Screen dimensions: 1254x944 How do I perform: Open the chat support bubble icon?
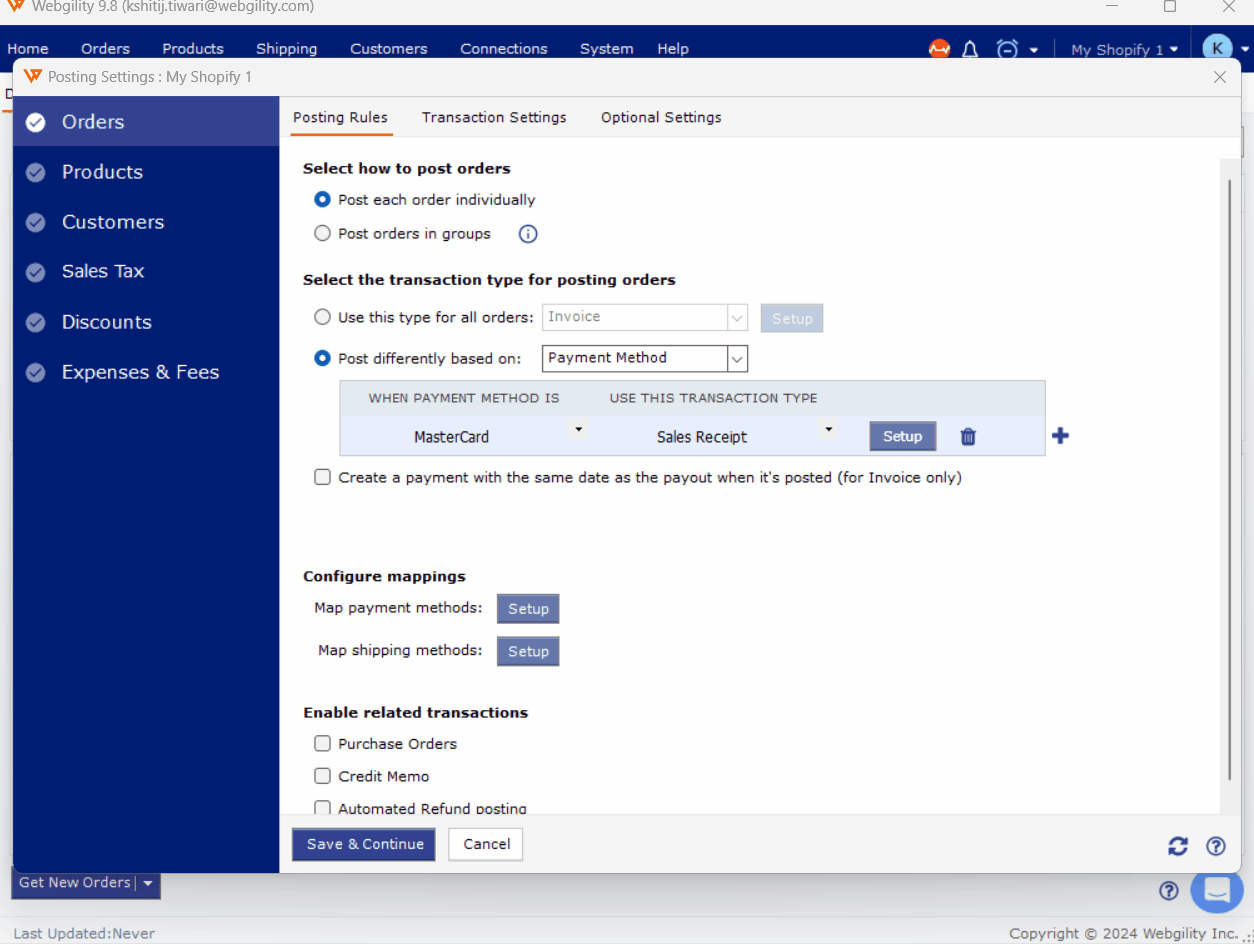[1216, 889]
